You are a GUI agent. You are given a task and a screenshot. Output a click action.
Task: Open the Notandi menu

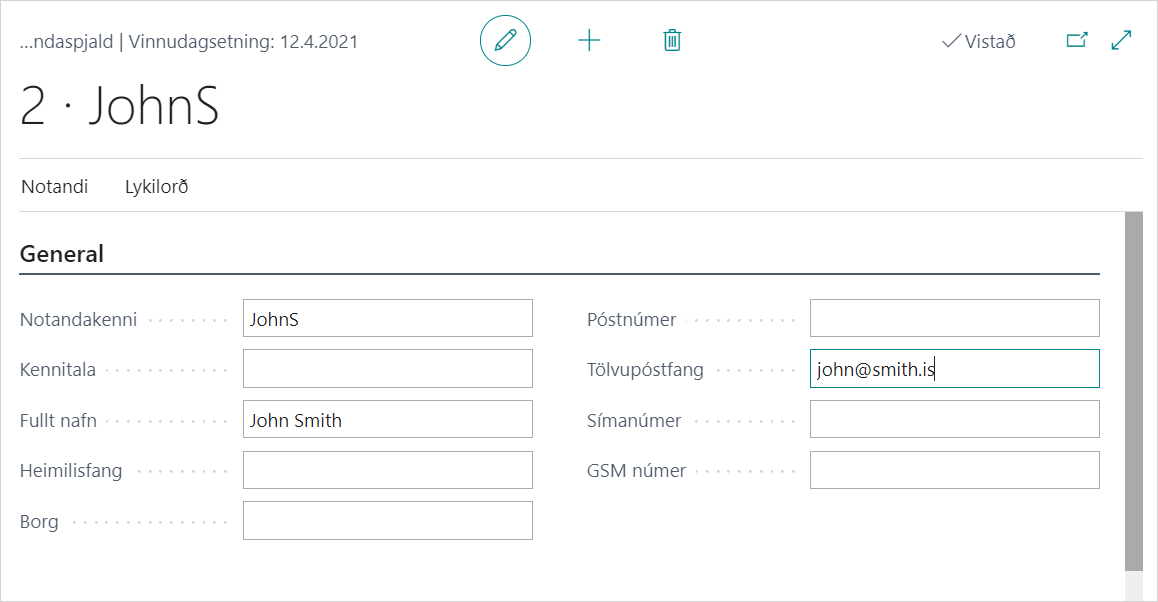tap(55, 187)
